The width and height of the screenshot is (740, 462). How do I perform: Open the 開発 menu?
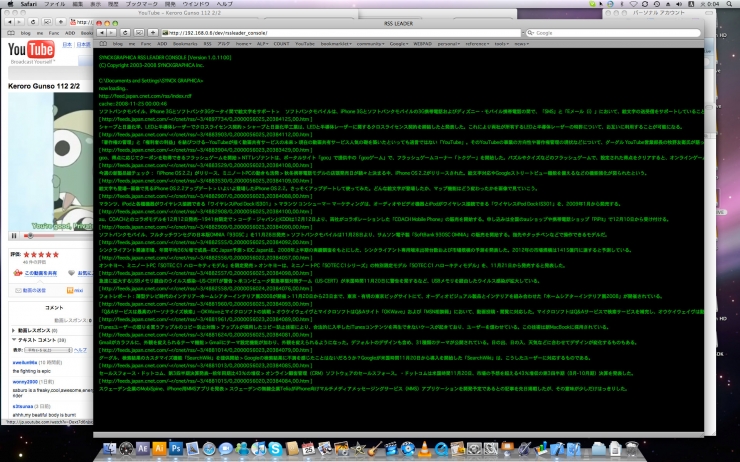point(170,4)
